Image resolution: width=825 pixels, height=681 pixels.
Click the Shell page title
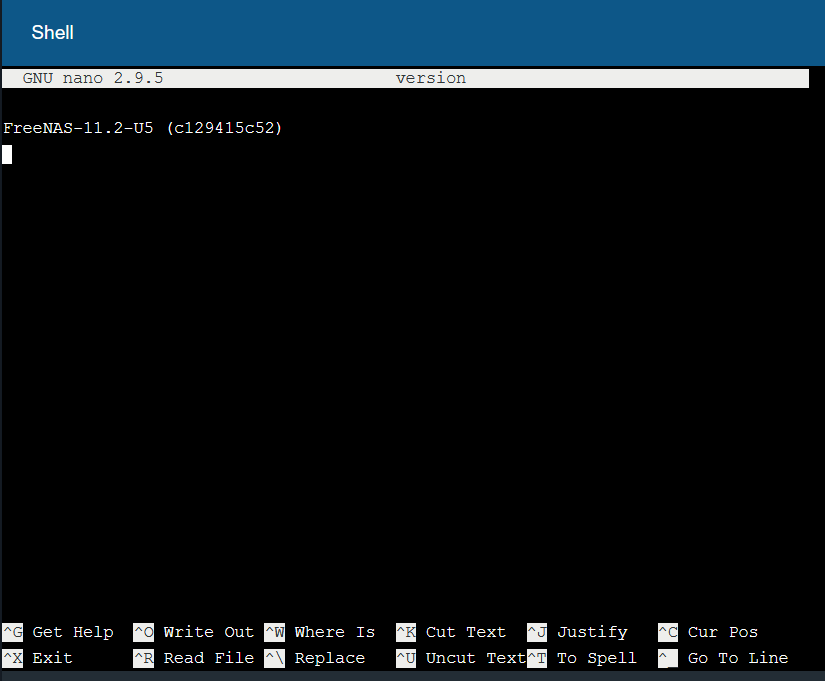tap(52, 33)
